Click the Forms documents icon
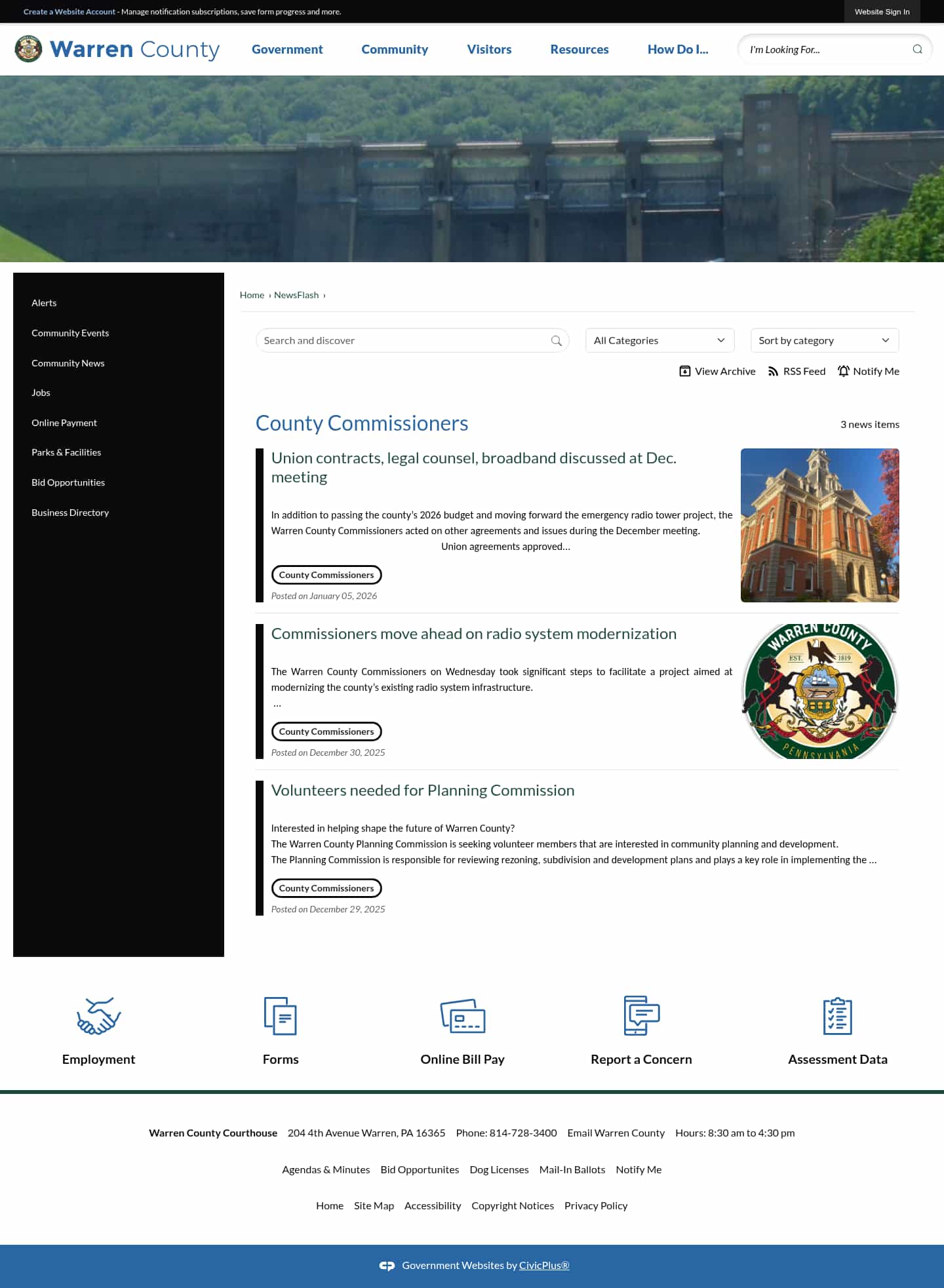The height and width of the screenshot is (1288, 944). [281, 1016]
